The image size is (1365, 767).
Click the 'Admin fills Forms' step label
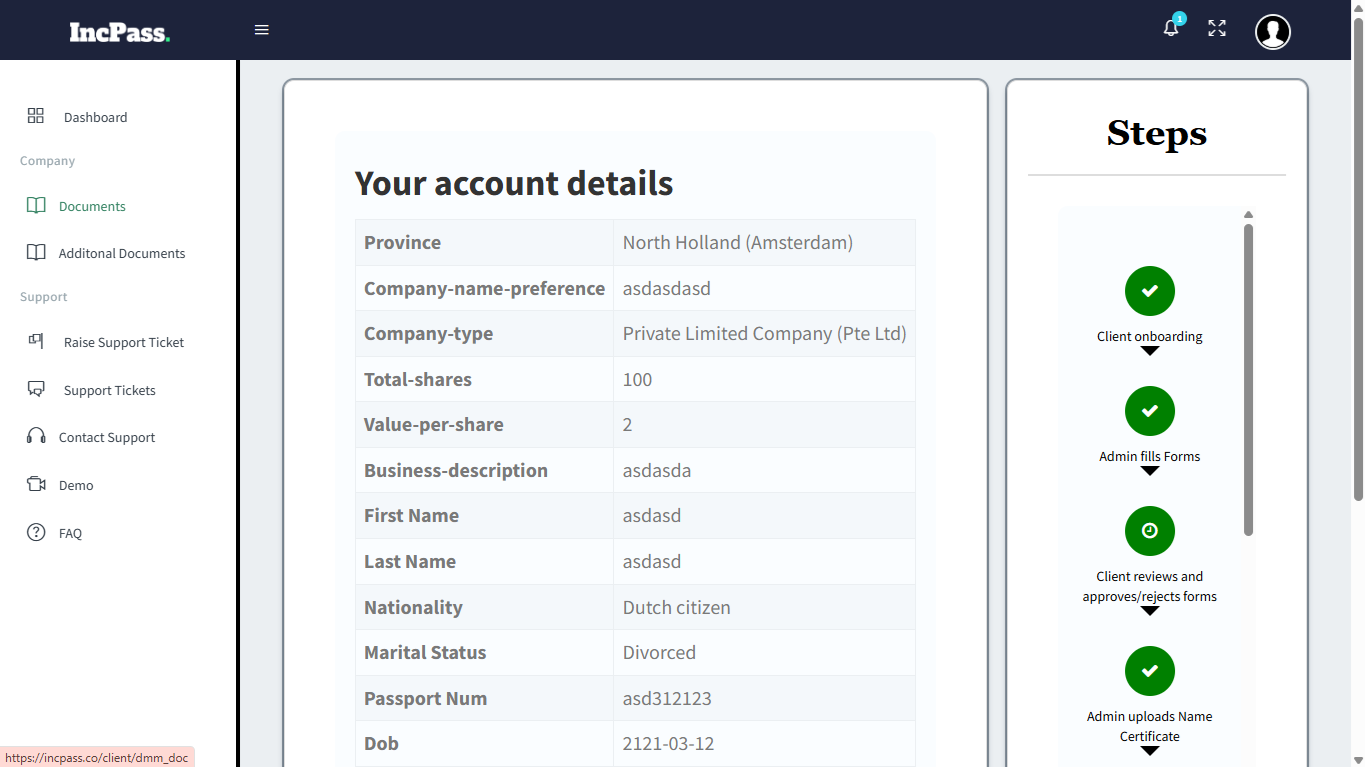pyautogui.click(x=1150, y=456)
